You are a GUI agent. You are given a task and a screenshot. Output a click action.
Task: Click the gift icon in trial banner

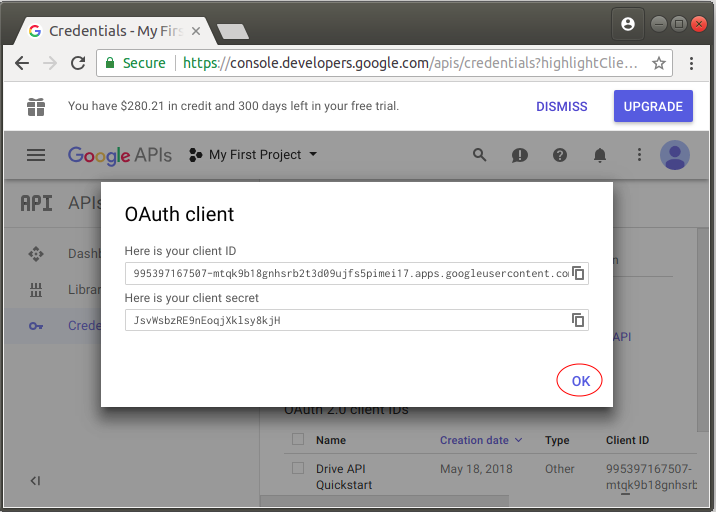(x=36, y=107)
